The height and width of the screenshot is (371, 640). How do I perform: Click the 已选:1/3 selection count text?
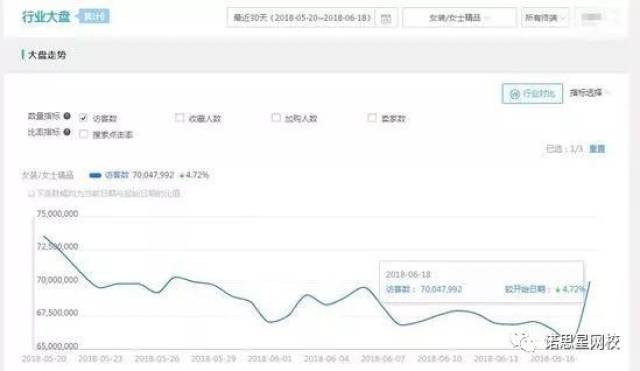564,149
